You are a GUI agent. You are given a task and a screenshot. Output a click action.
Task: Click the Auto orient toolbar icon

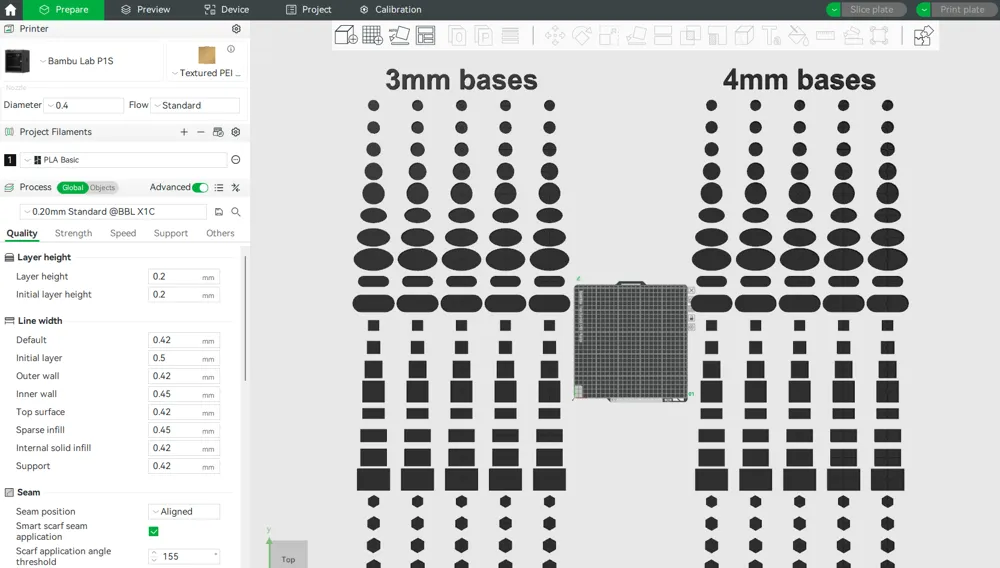(399, 36)
